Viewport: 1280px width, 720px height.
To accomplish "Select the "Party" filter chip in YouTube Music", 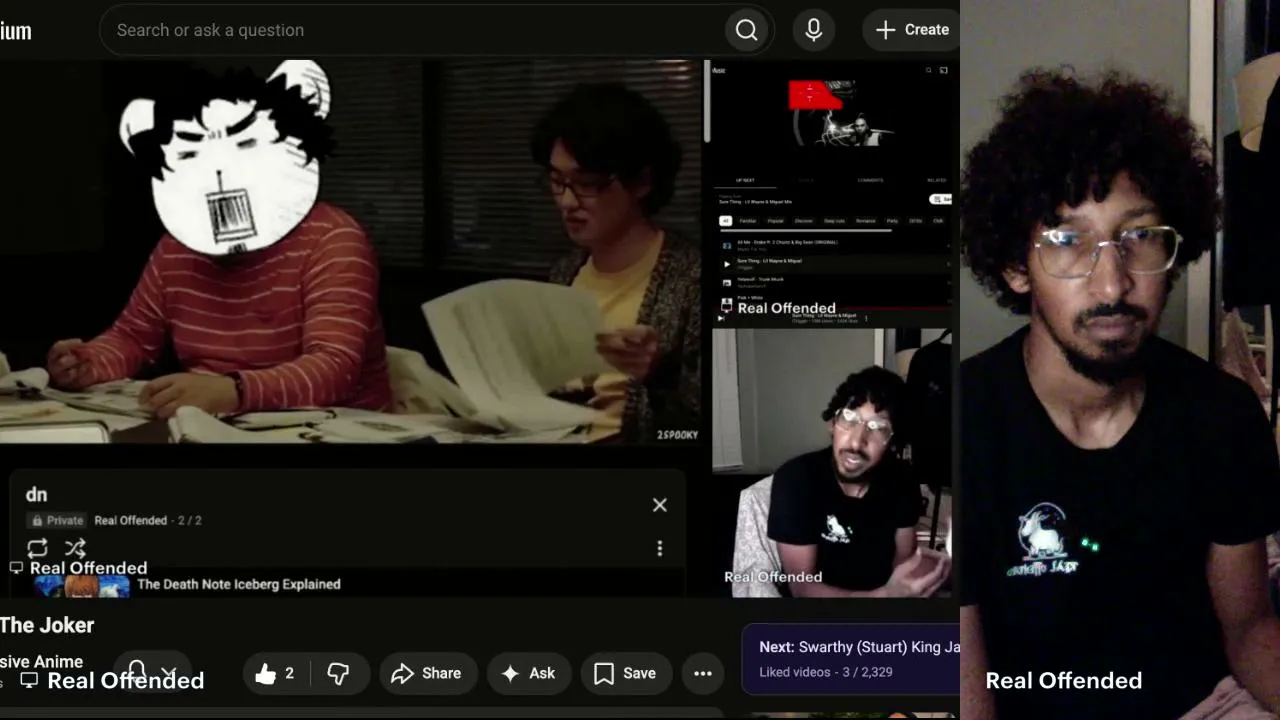I will tap(892, 221).
